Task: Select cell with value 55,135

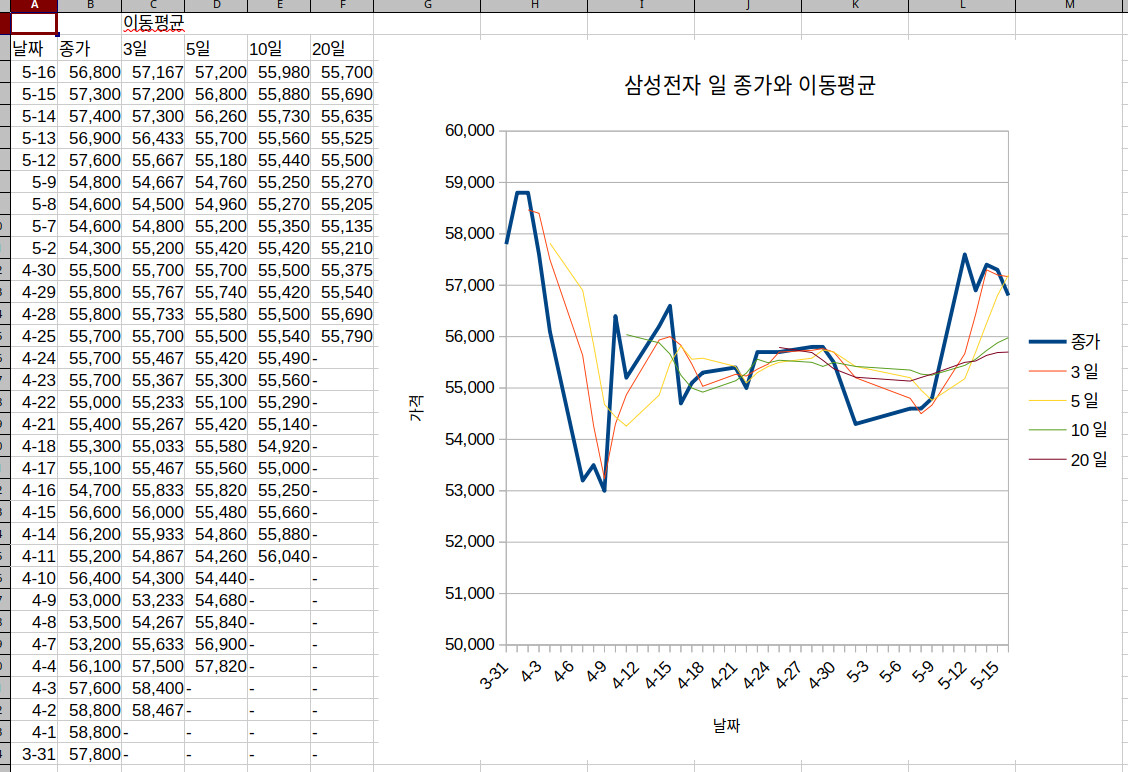Action: pos(342,226)
